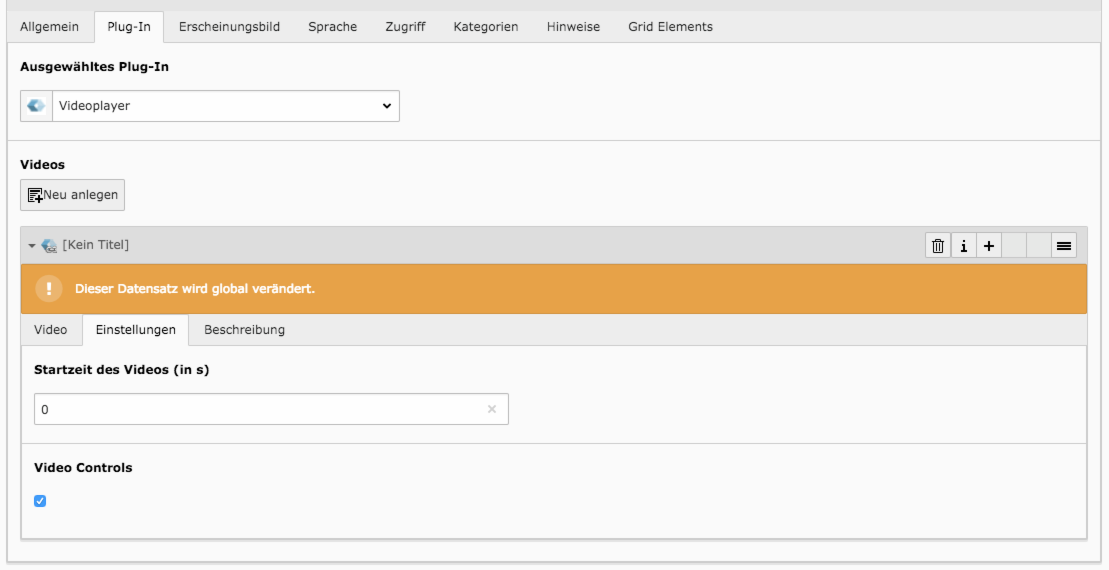The width and height of the screenshot is (1109, 570).
Task: Open the Hinweise tab
Action: [573, 27]
